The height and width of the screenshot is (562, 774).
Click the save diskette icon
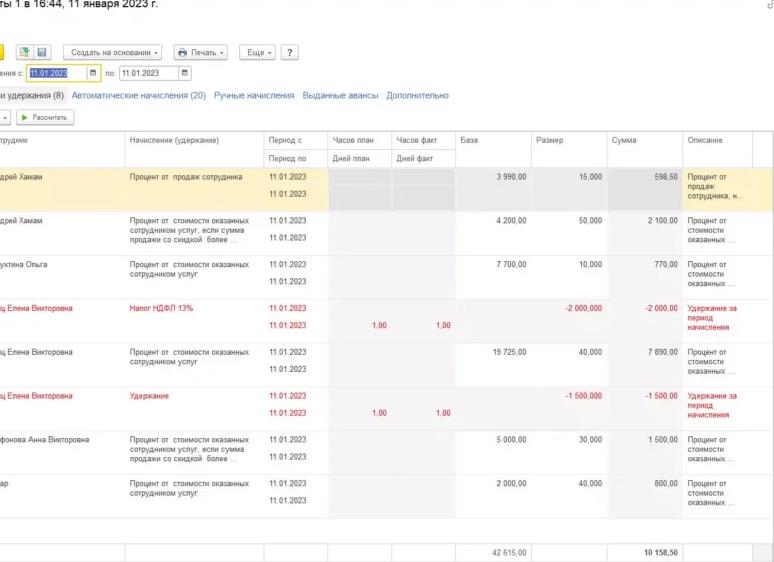(x=41, y=52)
